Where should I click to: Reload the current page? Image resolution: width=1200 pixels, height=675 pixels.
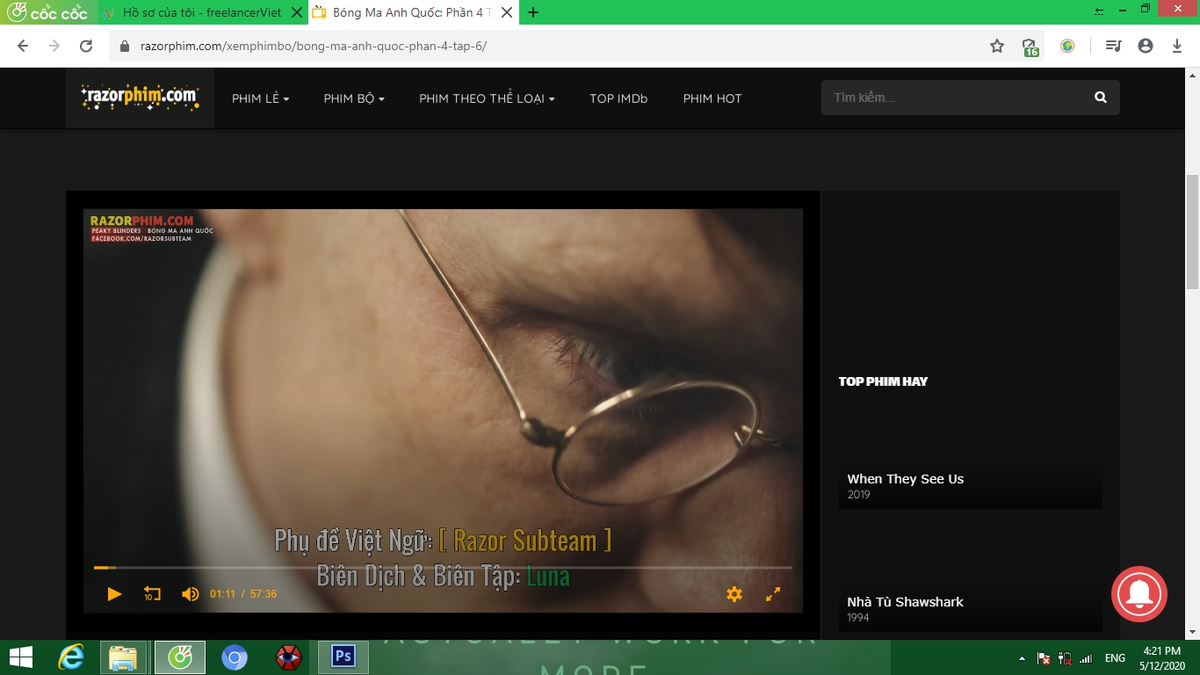click(x=86, y=46)
